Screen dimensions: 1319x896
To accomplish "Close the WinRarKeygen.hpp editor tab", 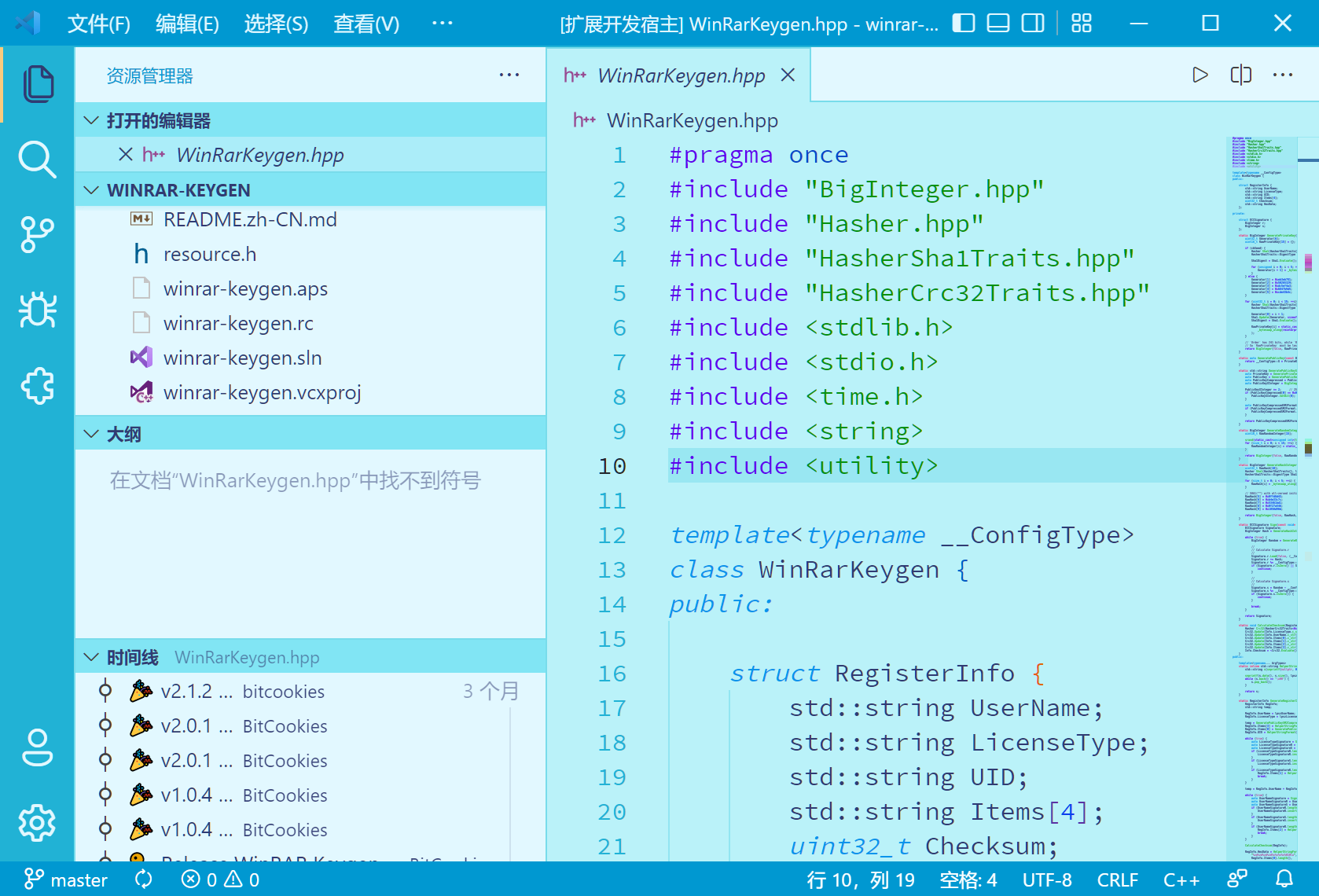I will [788, 75].
